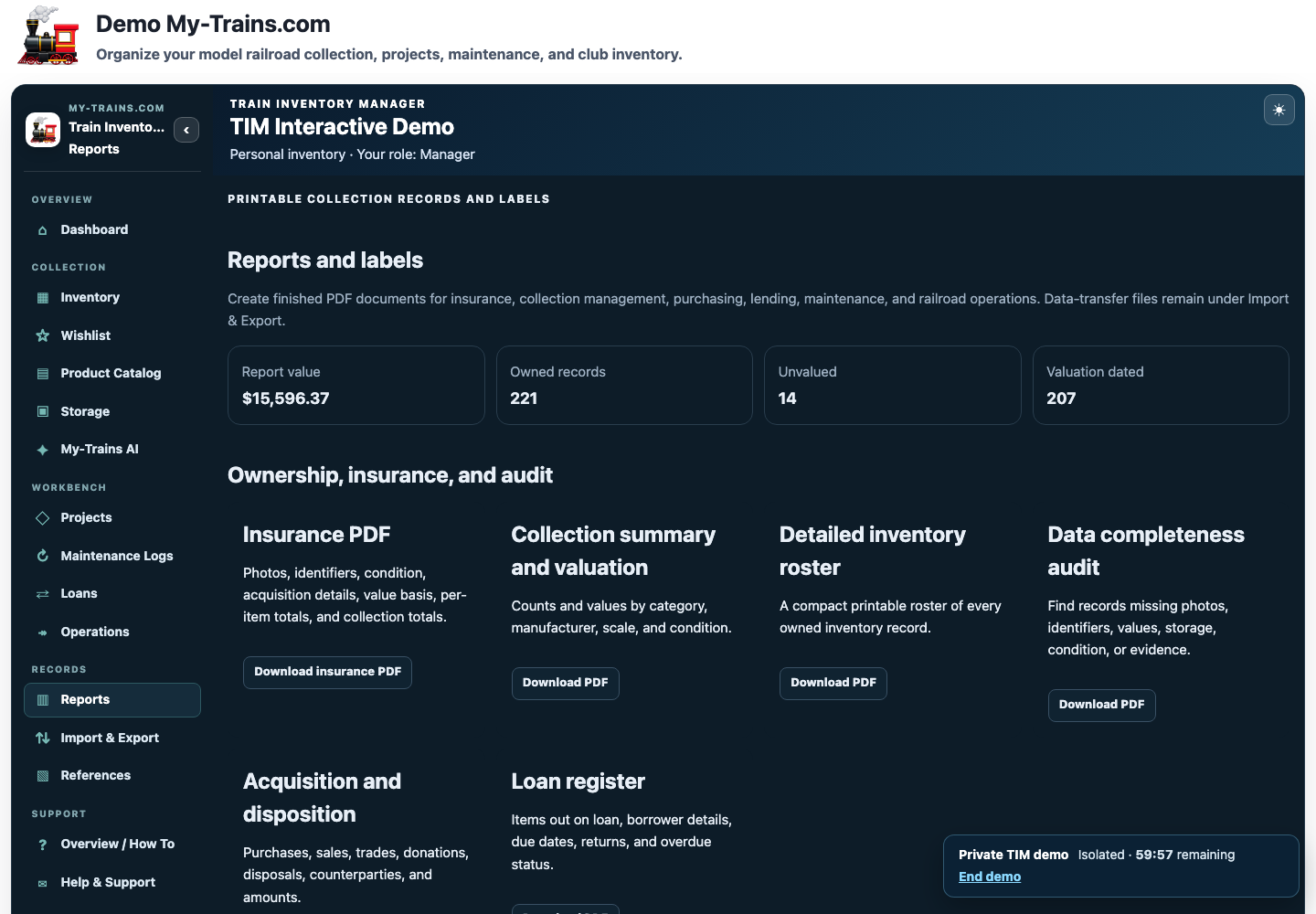Click the Wishlist star icon

(42, 335)
